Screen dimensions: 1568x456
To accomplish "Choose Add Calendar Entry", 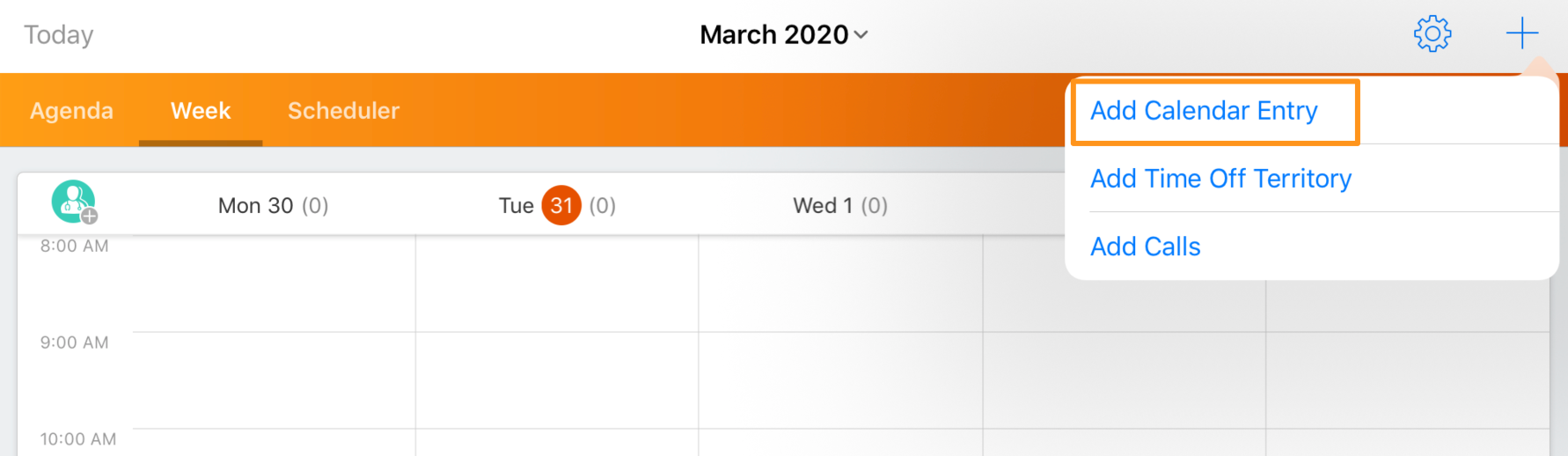I will tap(1204, 111).
